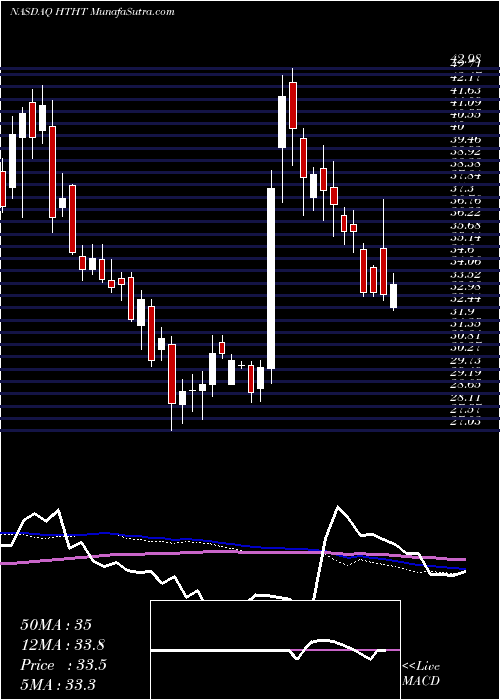
Task: Click the MACD inset chart box
Action: coord(275,650)
